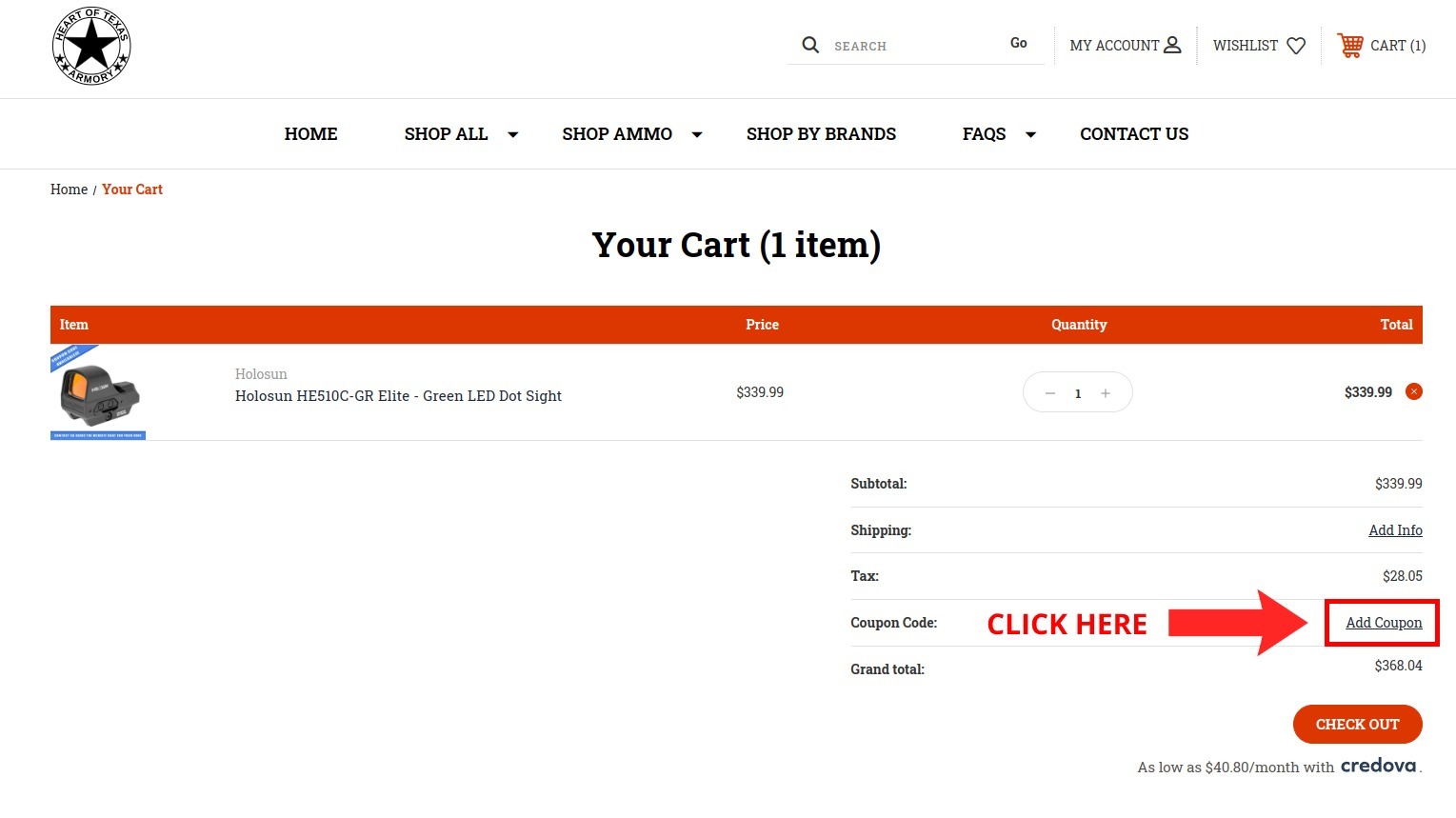
Task: Click the Add Info shipping link
Action: pos(1395,530)
